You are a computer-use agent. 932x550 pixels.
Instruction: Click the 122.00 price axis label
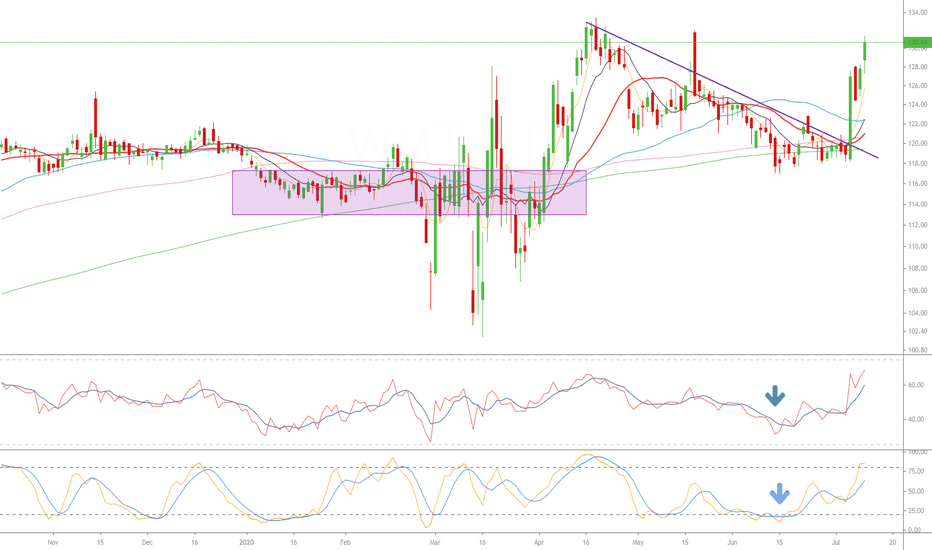click(918, 124)
